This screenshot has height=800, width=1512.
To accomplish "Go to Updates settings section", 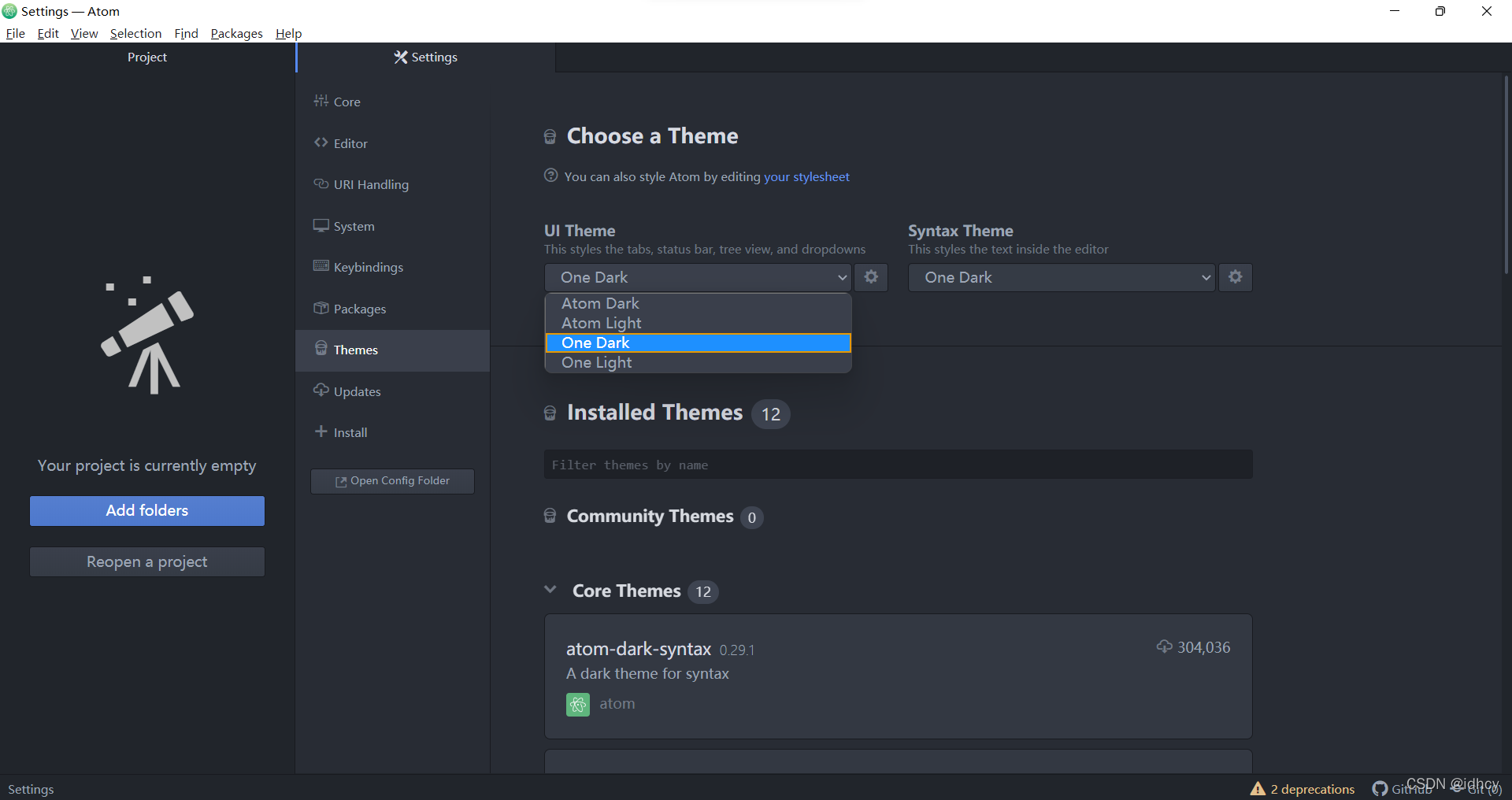I will [x=392, y=391].
